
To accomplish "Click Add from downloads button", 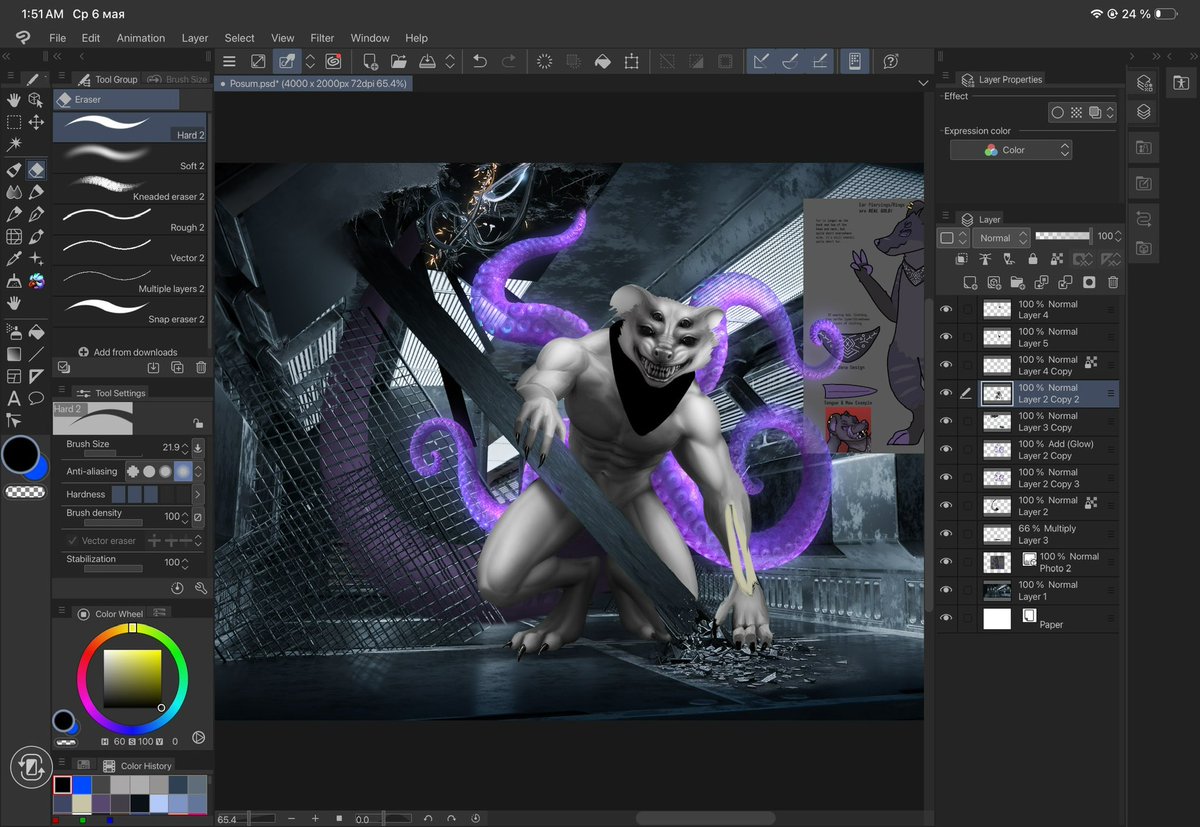I will (126, 352).
